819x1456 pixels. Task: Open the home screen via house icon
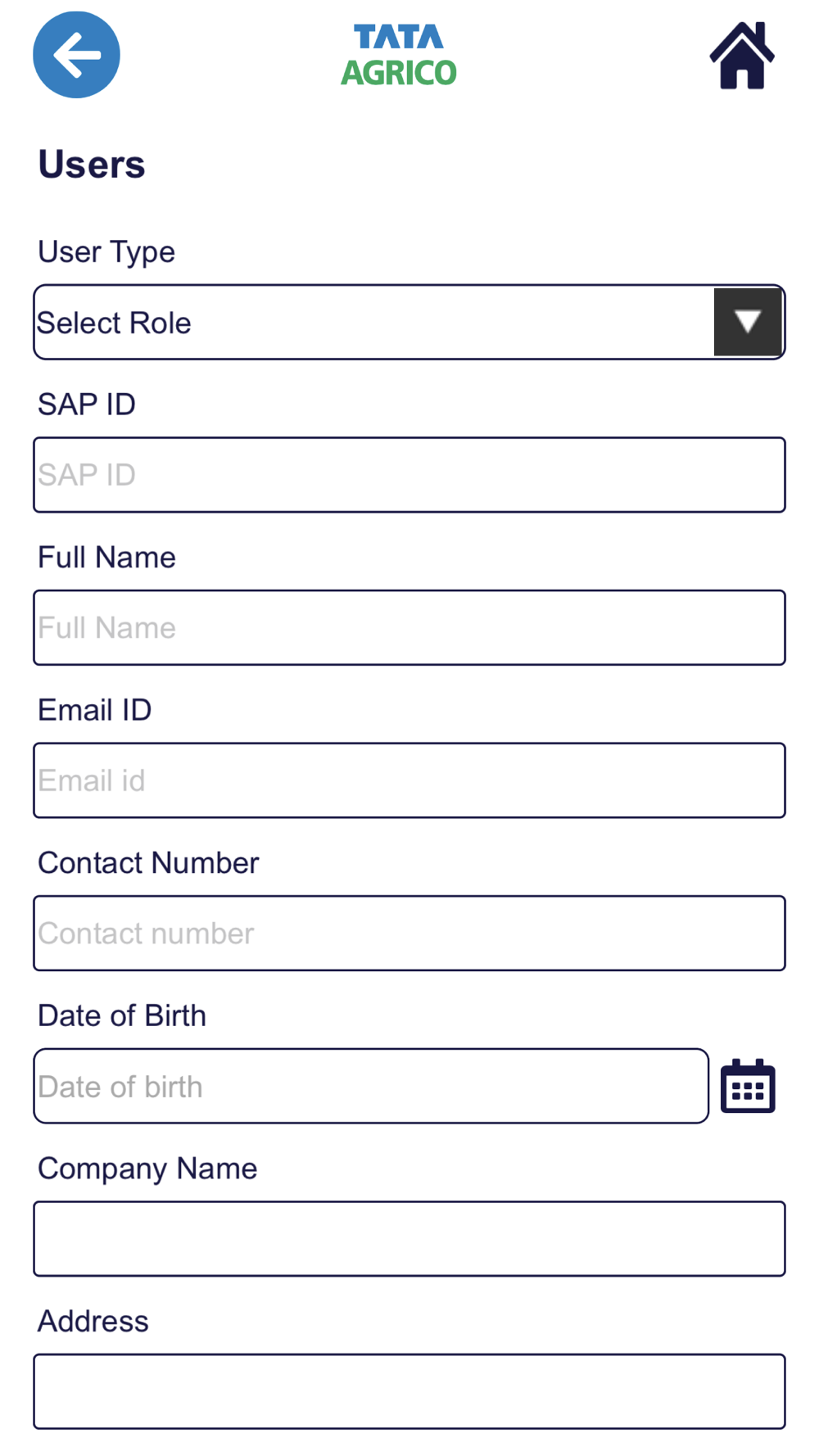click(742, 55)
